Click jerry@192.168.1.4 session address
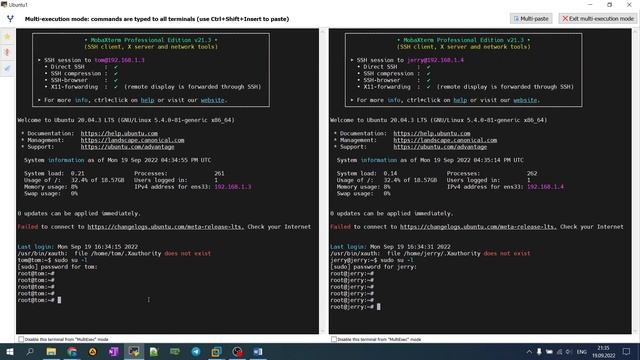The width and height of the screenshot is (640, 360). pyautogui.click(x=435, y=60)
